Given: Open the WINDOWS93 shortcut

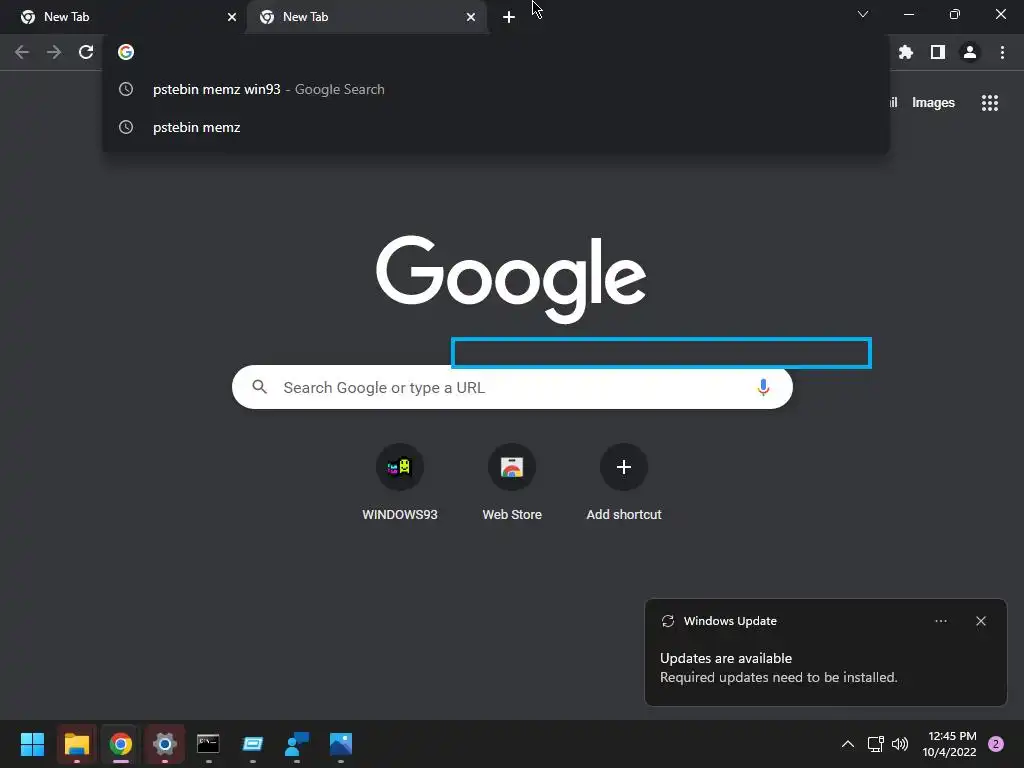Looking at the screenshot, I should [400, 482].
